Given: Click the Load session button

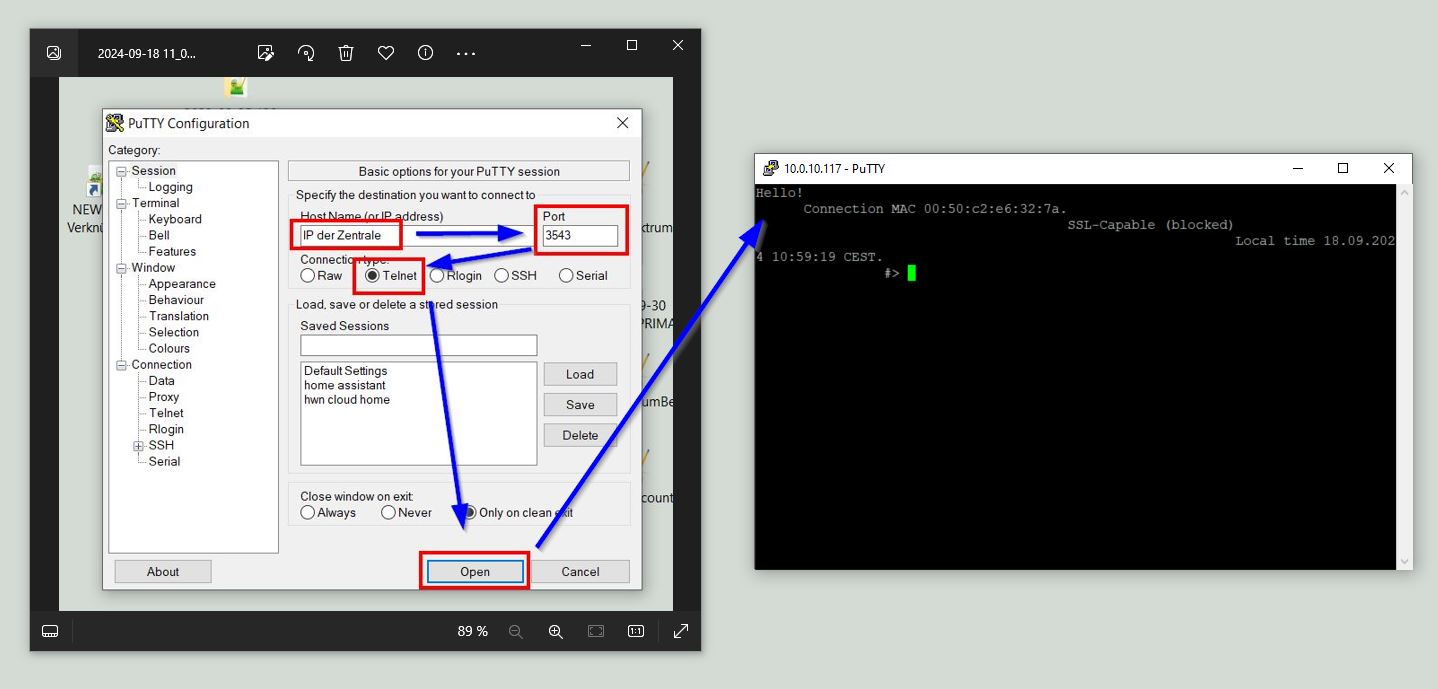Looking at the screenshot, I should click(580, 374).
